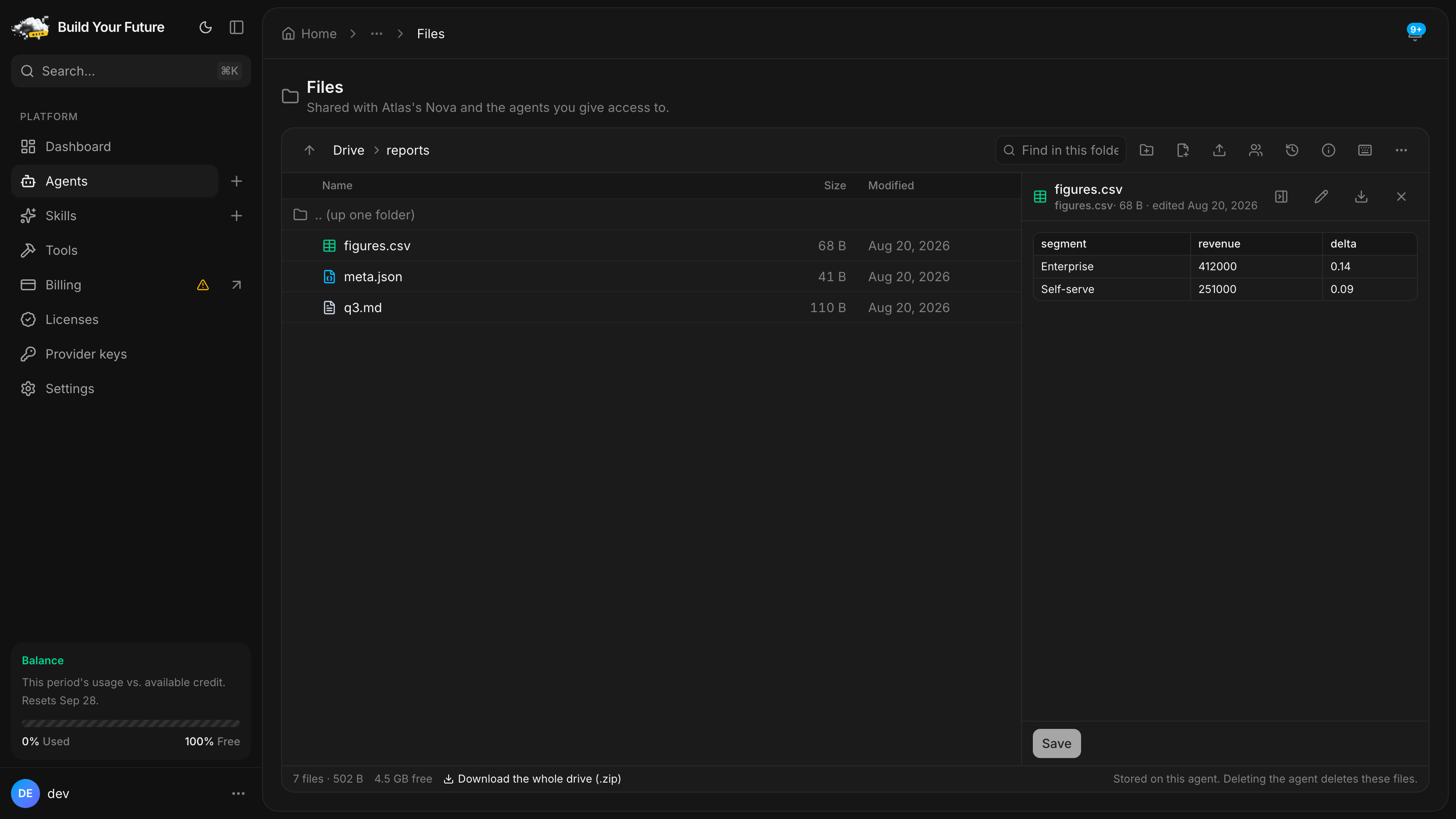Toggle dark mode moon icon

pos(205,27)
